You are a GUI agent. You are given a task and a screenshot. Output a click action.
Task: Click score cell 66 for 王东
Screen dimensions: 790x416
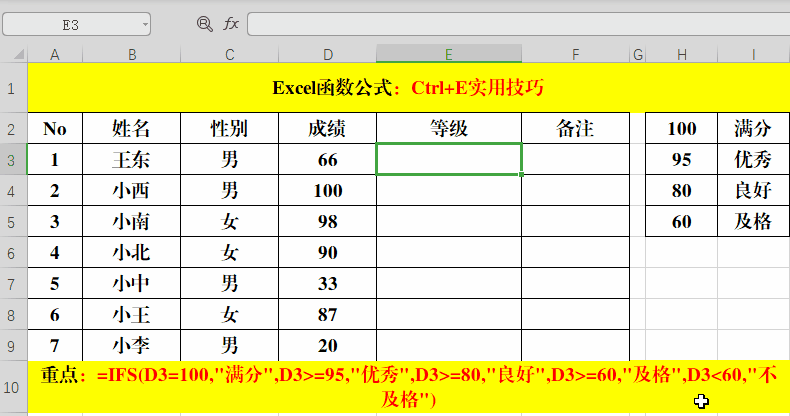(x=327, y=160)
